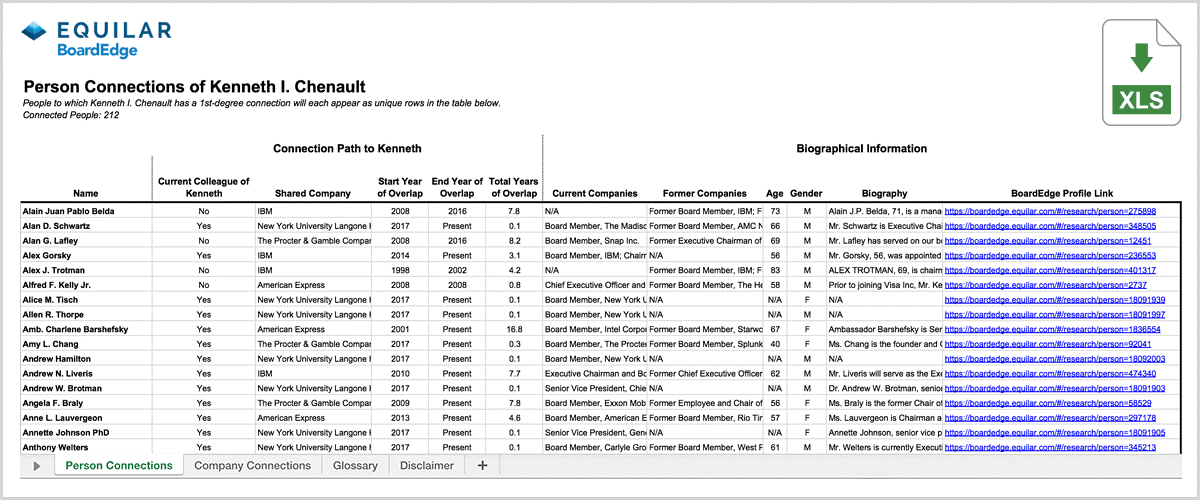The image size is (1200, 500).
Task: Switch to the Company Connections tab
Action: click(253, 465)
